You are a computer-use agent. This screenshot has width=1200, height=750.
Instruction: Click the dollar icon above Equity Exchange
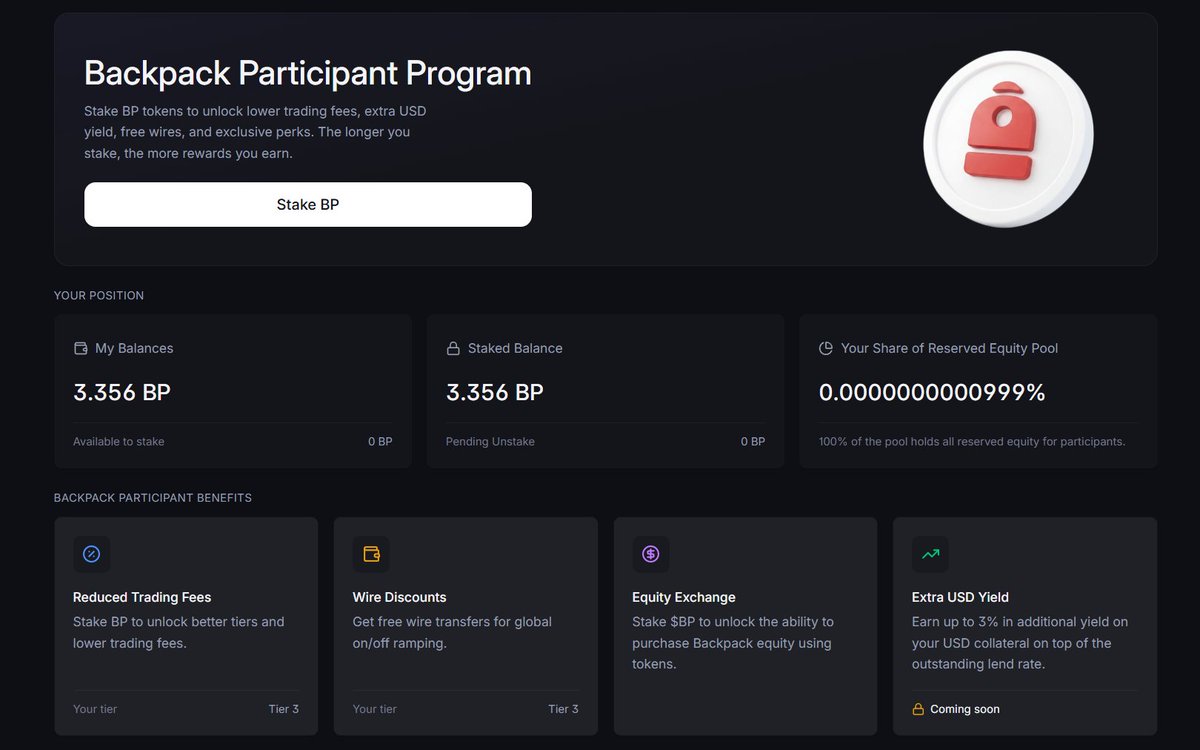651,554
